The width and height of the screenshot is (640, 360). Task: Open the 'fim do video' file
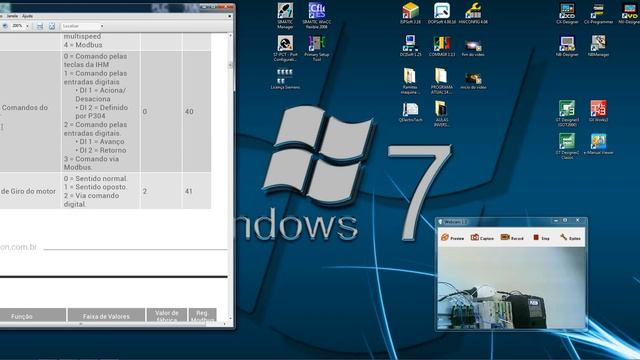click(x=473, y=48)
